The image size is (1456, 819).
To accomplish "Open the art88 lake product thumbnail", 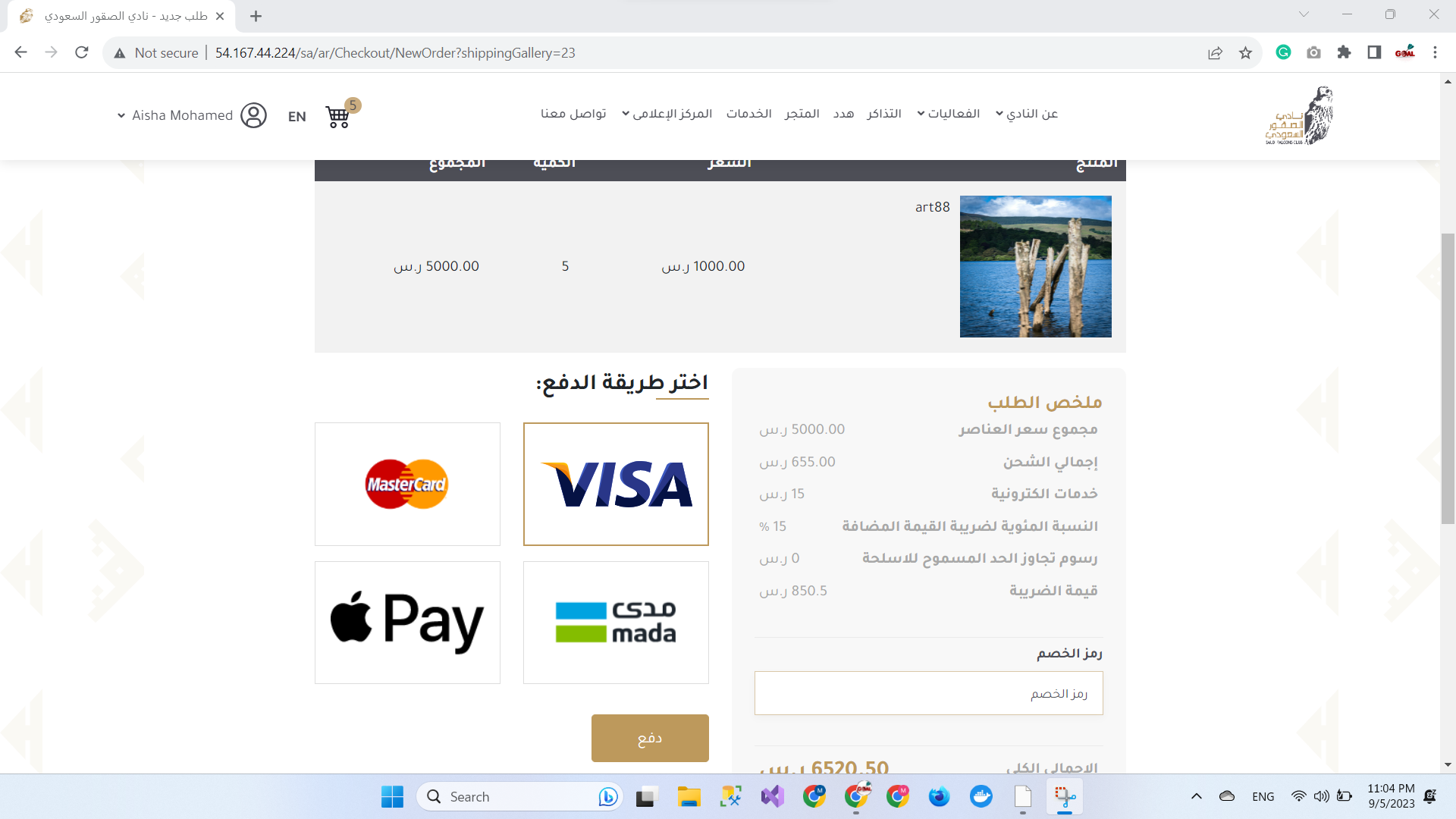I will tap(1036, 266).
